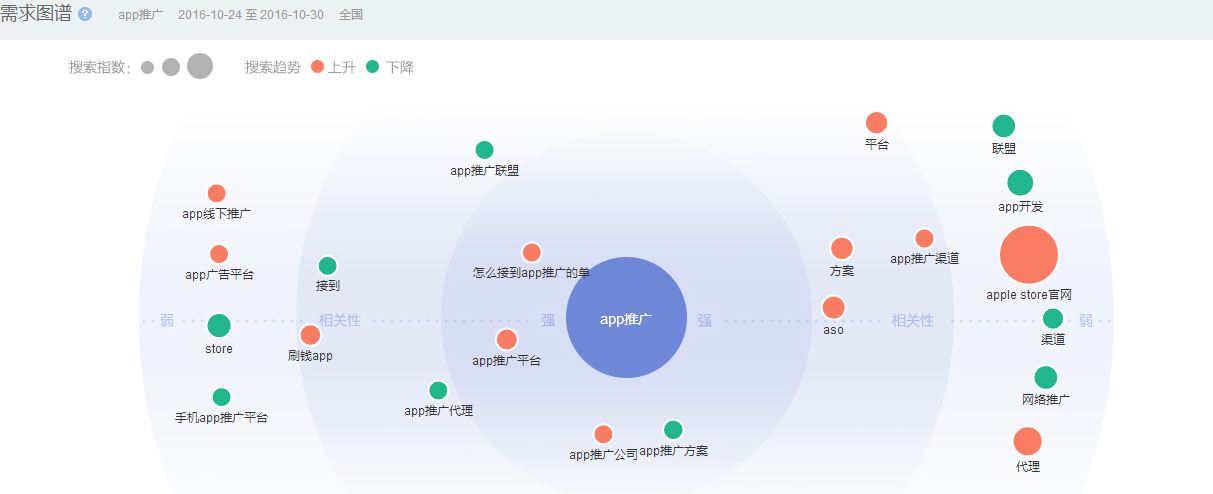This screenshot has height=494, width=1213.
Task: Click the largest search index legend circle
Action: coord(200,67)
